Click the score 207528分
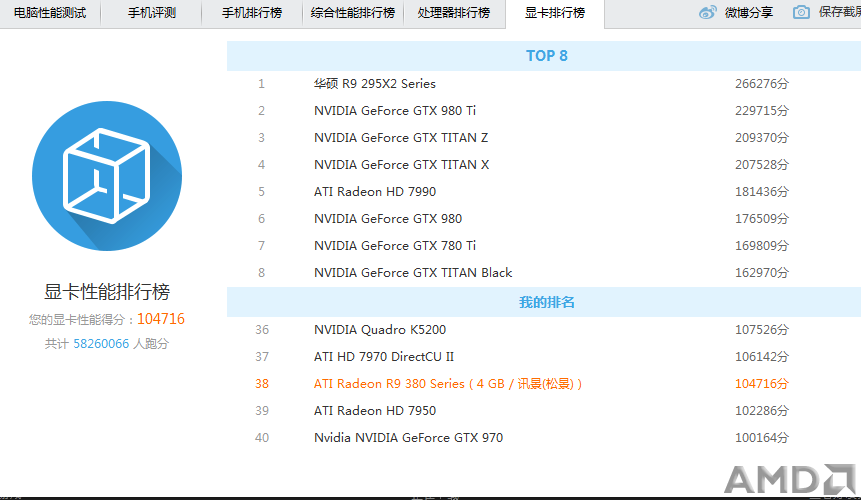Image resolution: width=861 pixels, height=500 pixels. [x=762, y=165]
